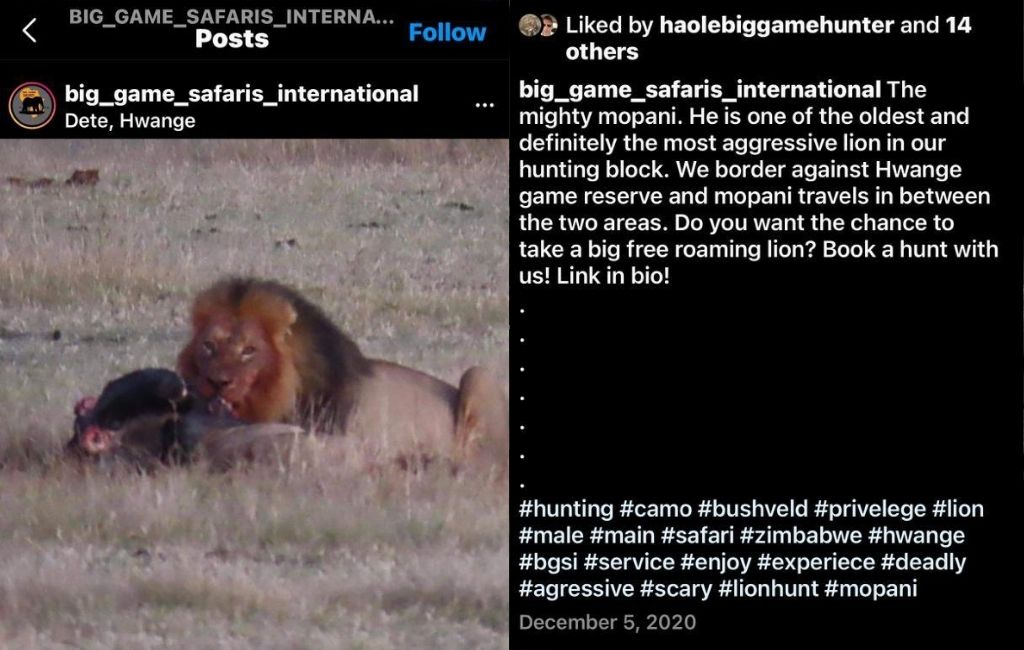Open the #lionhunt hashtag

pyautogui.click(x=768, y=589)
